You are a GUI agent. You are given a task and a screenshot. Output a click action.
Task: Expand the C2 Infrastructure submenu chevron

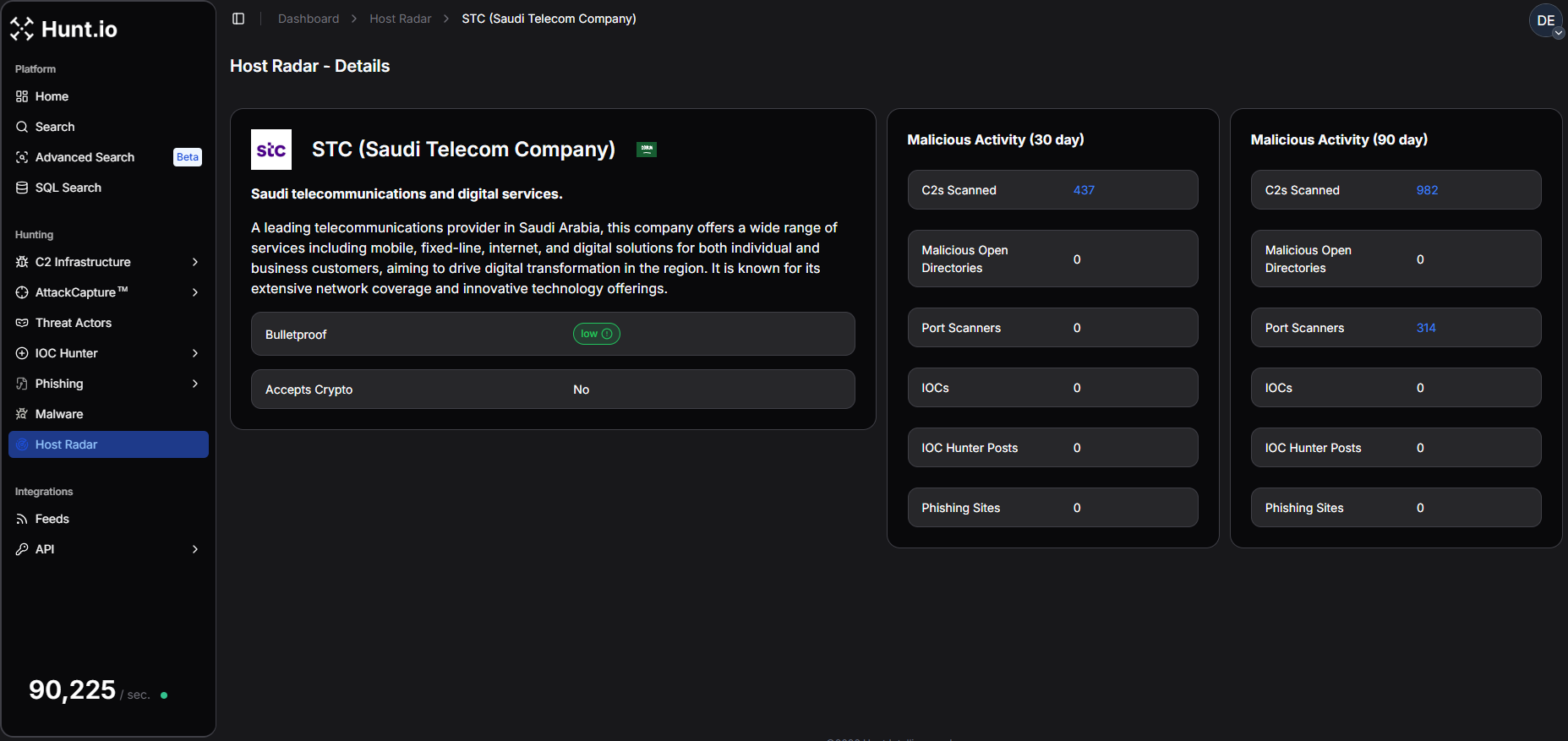[x=195, y=262]
